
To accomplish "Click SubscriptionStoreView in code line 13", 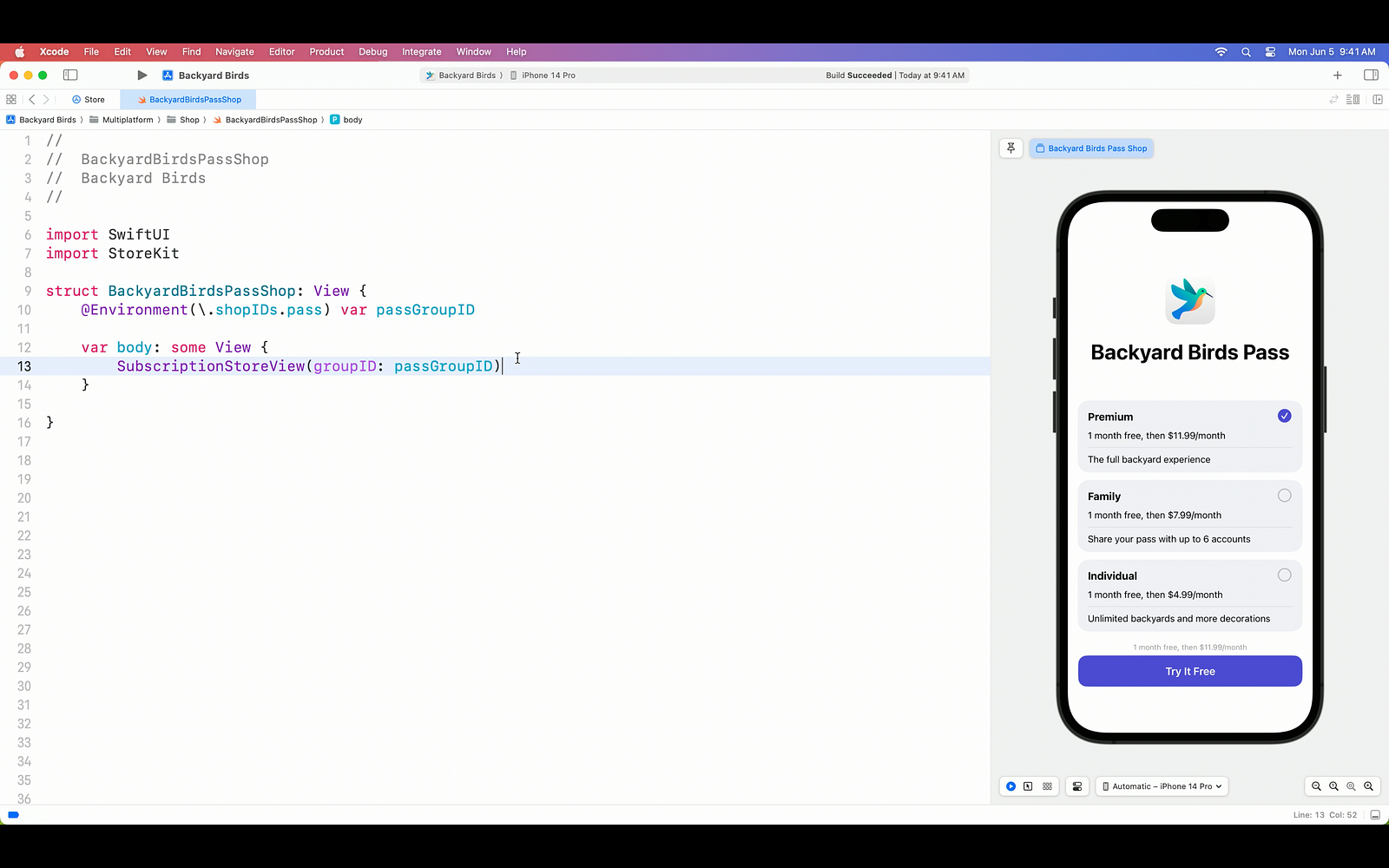I will tap(211, 366).
